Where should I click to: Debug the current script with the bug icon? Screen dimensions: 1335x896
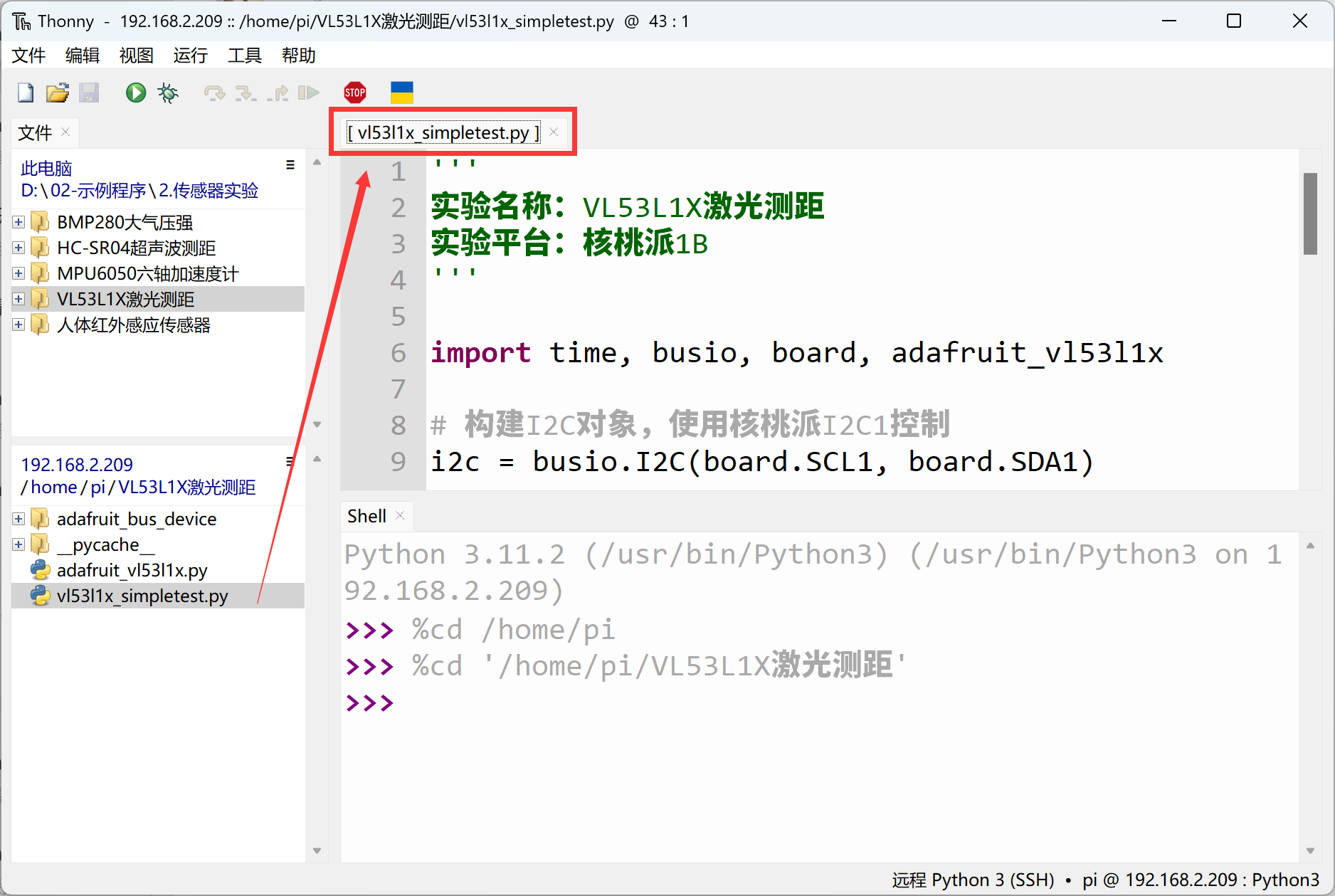(168, 93)
